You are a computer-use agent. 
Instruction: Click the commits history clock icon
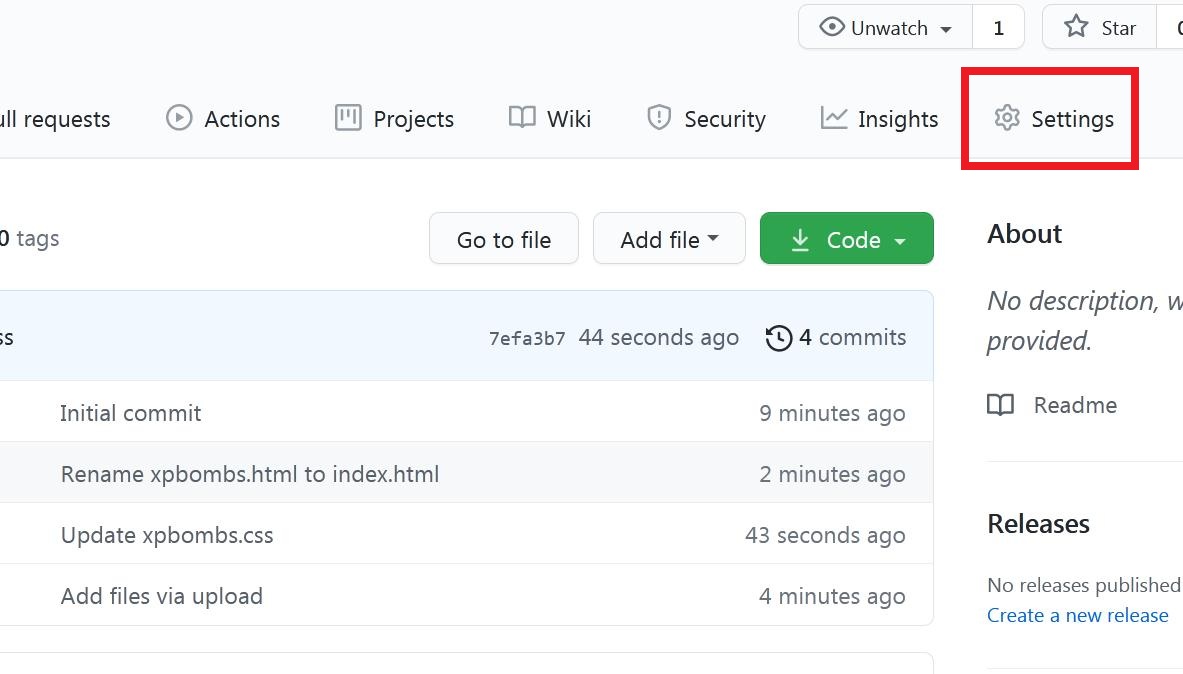(x=779, y=338)
